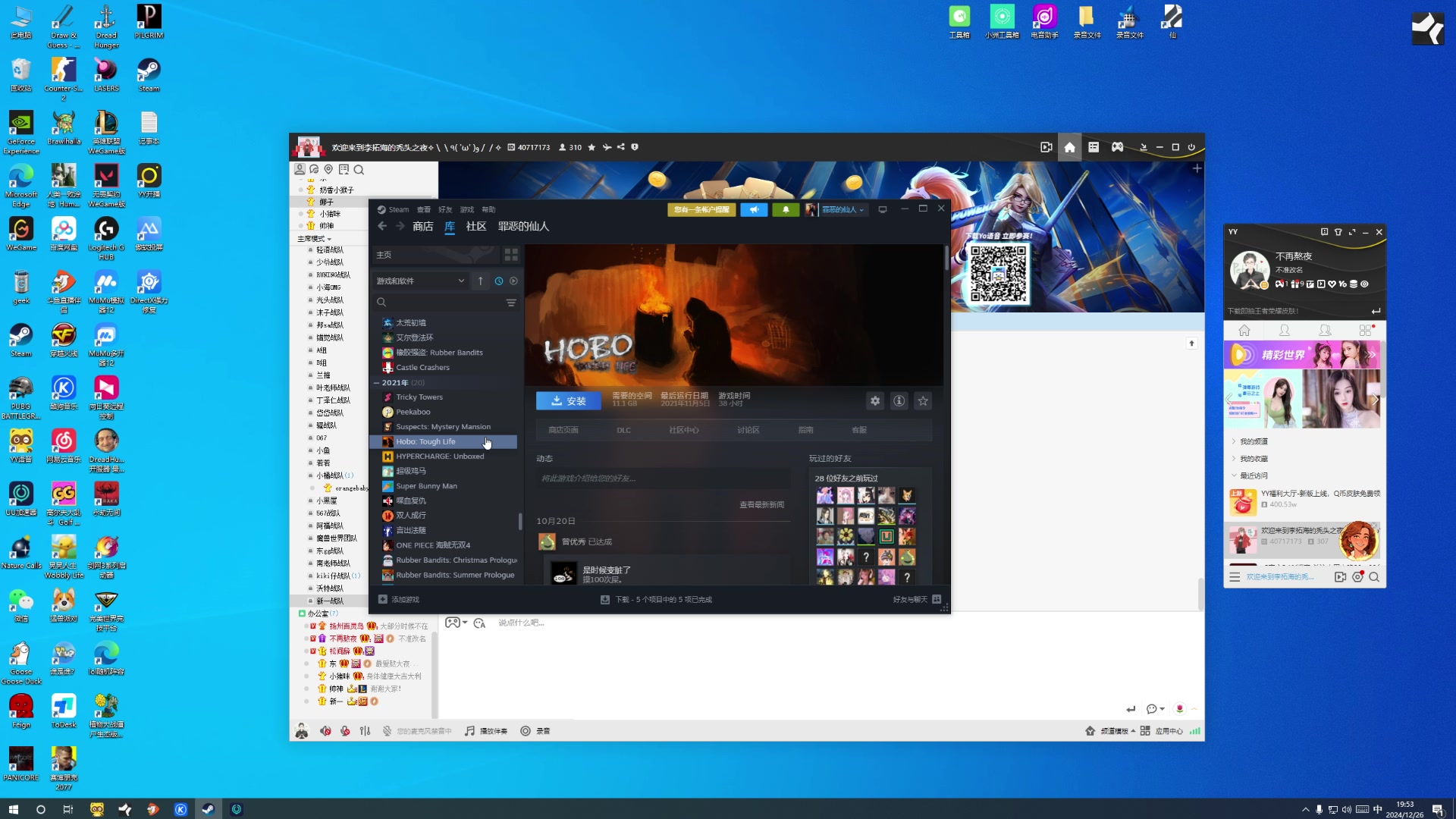Open Steam notifications bell

tap(786, 210)
